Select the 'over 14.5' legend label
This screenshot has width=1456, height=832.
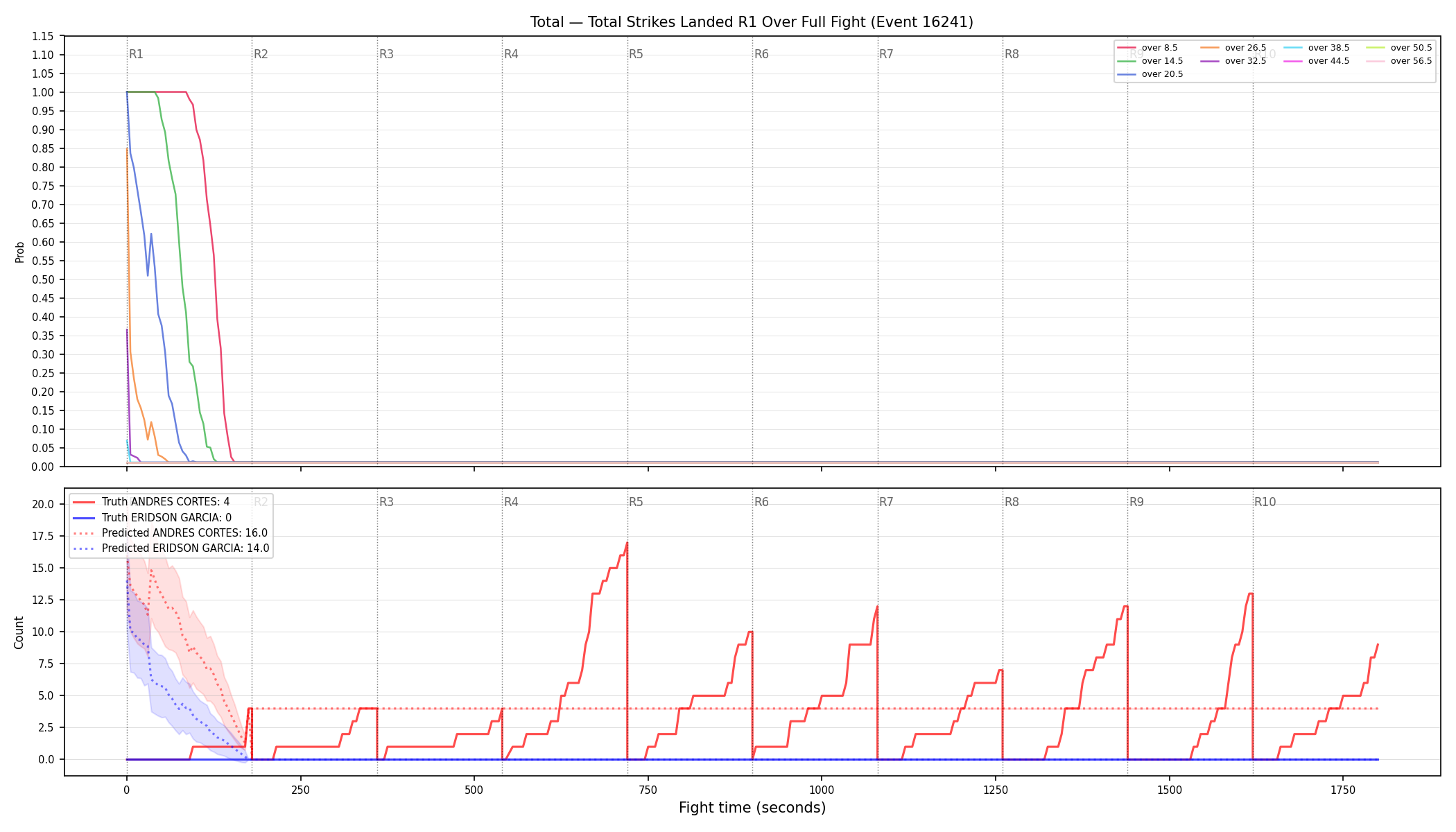1162,61
